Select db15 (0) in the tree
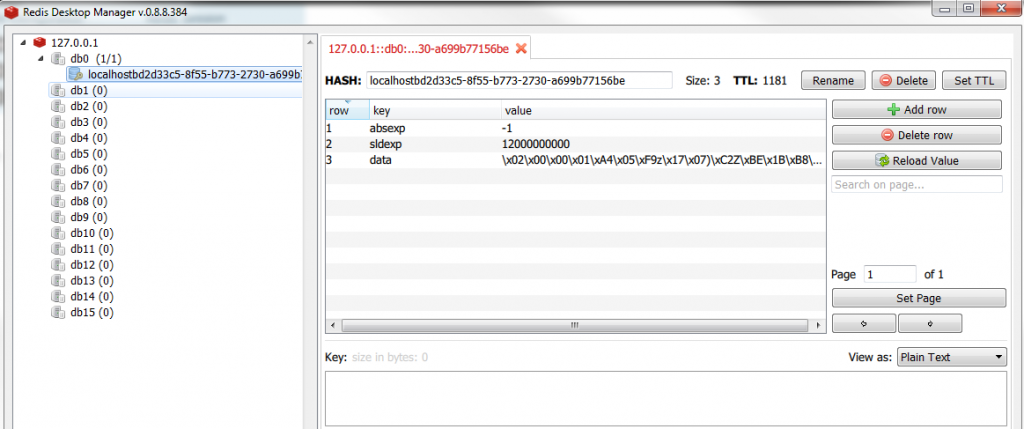Image resolution: width=1024 pixels, height=429 pixels. [x=92, y=313]
